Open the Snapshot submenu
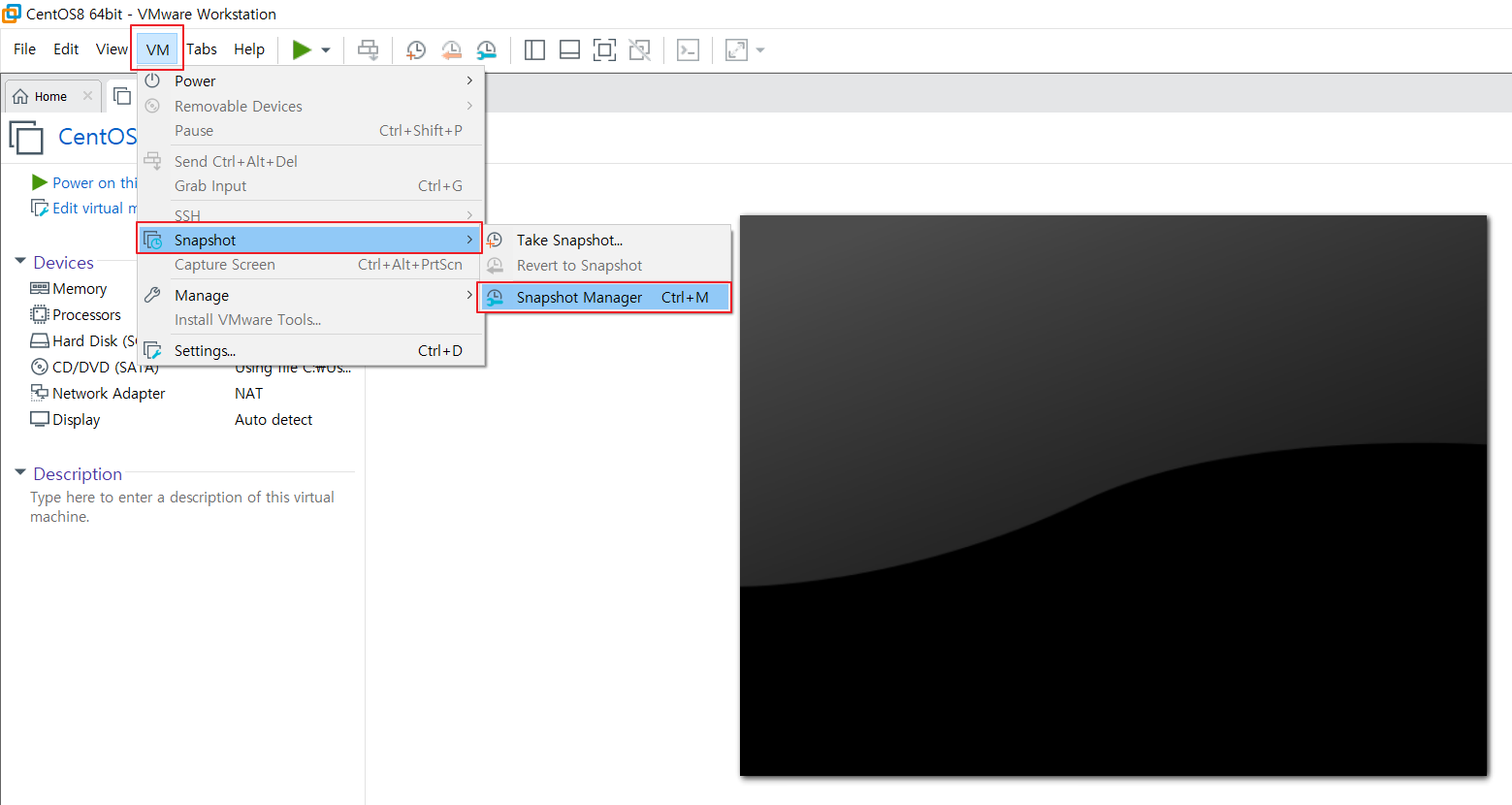 coord(310,240)
